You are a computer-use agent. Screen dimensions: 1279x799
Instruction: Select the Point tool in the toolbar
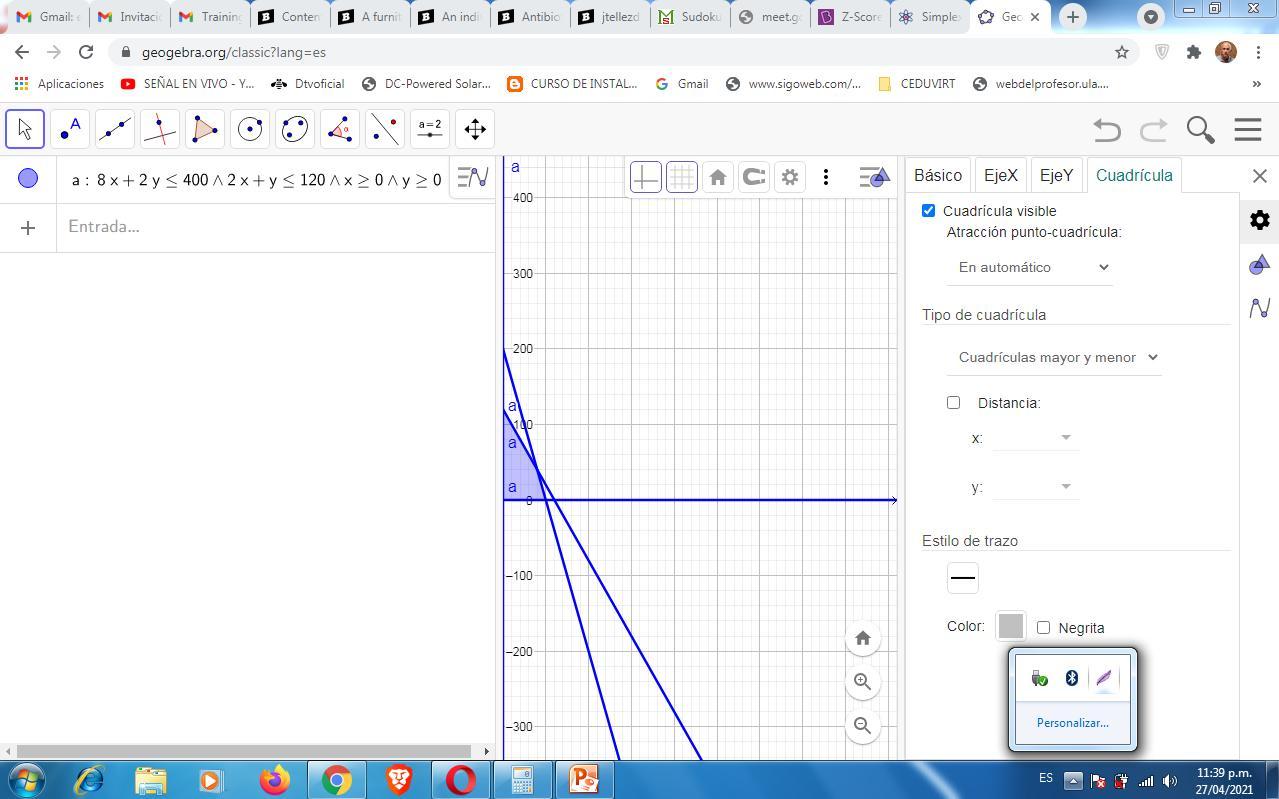click(70, 129)
